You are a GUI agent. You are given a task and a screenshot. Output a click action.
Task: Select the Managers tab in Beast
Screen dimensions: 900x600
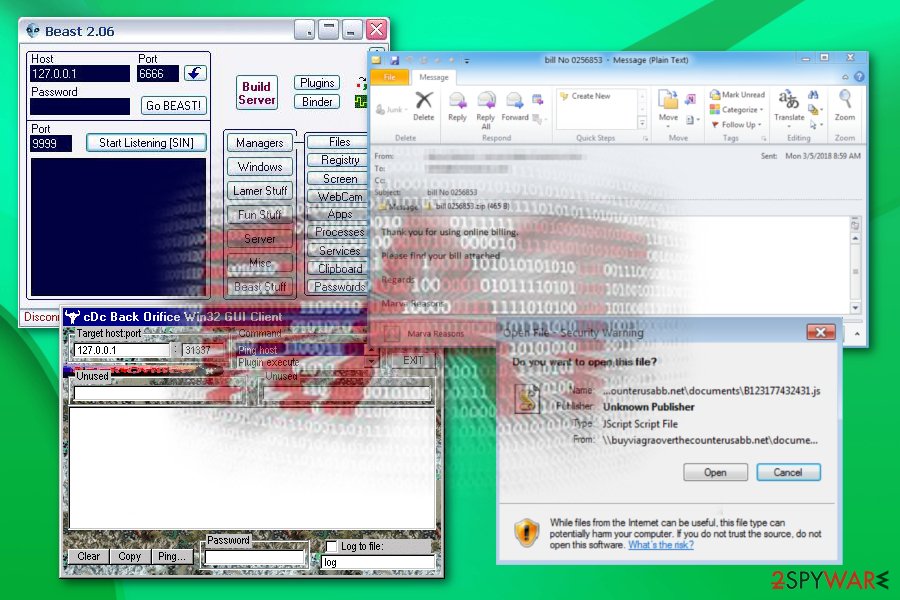click(259, 142)
